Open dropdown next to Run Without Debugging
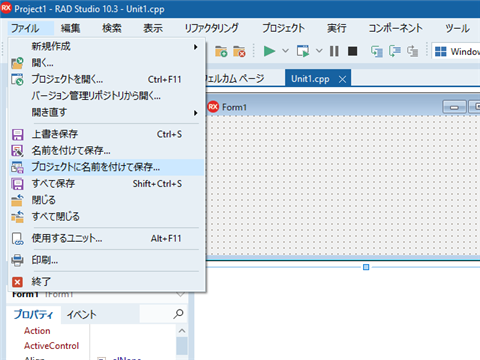The image size is (480, 360). (319, 51)
